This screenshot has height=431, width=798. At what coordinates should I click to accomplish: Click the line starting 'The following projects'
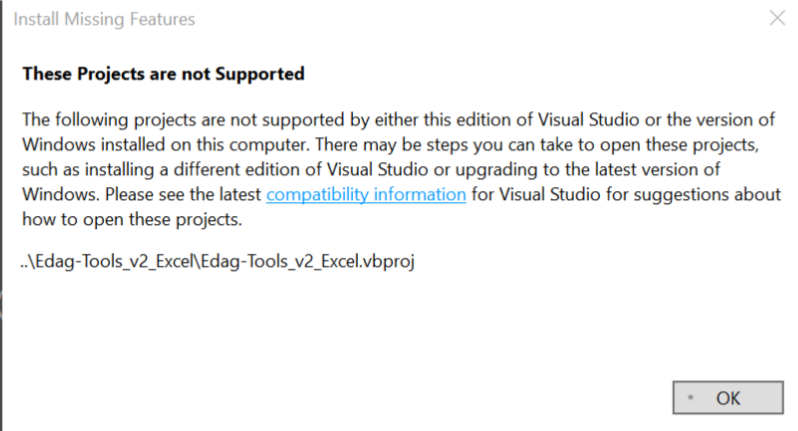tap(397, 119)
